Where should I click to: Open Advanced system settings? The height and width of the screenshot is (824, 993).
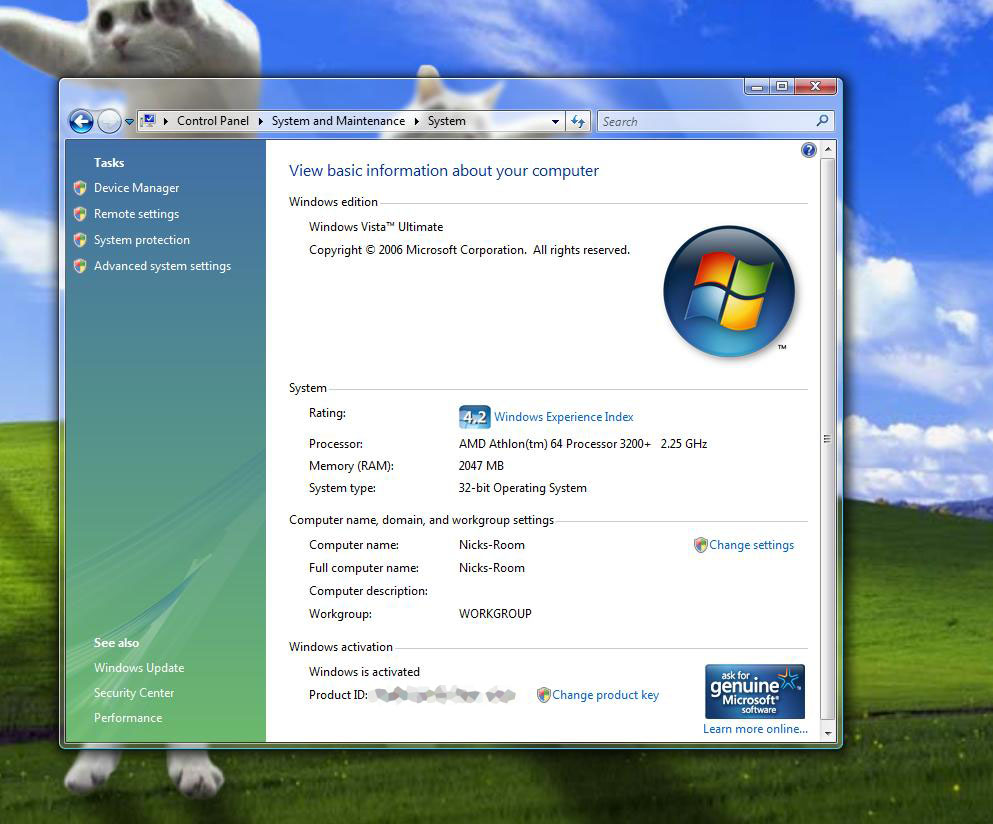162,266
